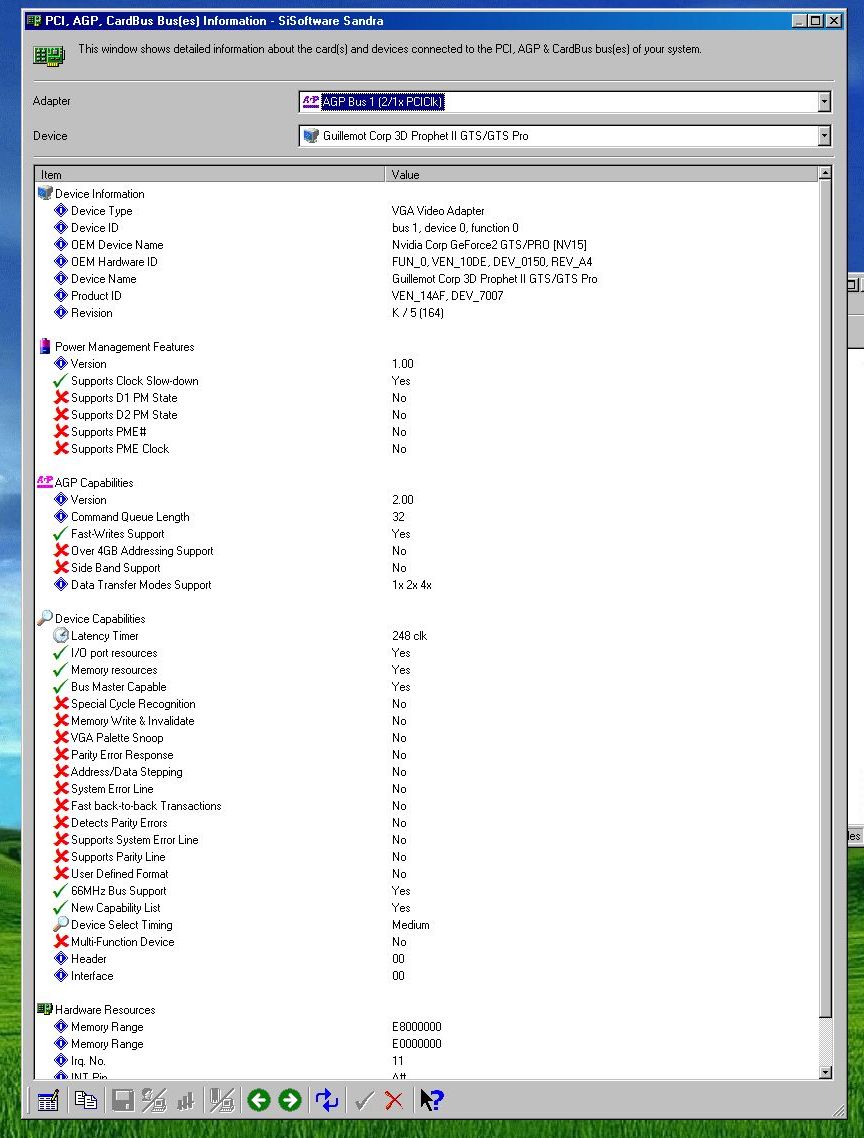The width and height of the screenshot is (864, 1138).
Task: Click the Power Management Features battery icon
Action: point(45,346)
